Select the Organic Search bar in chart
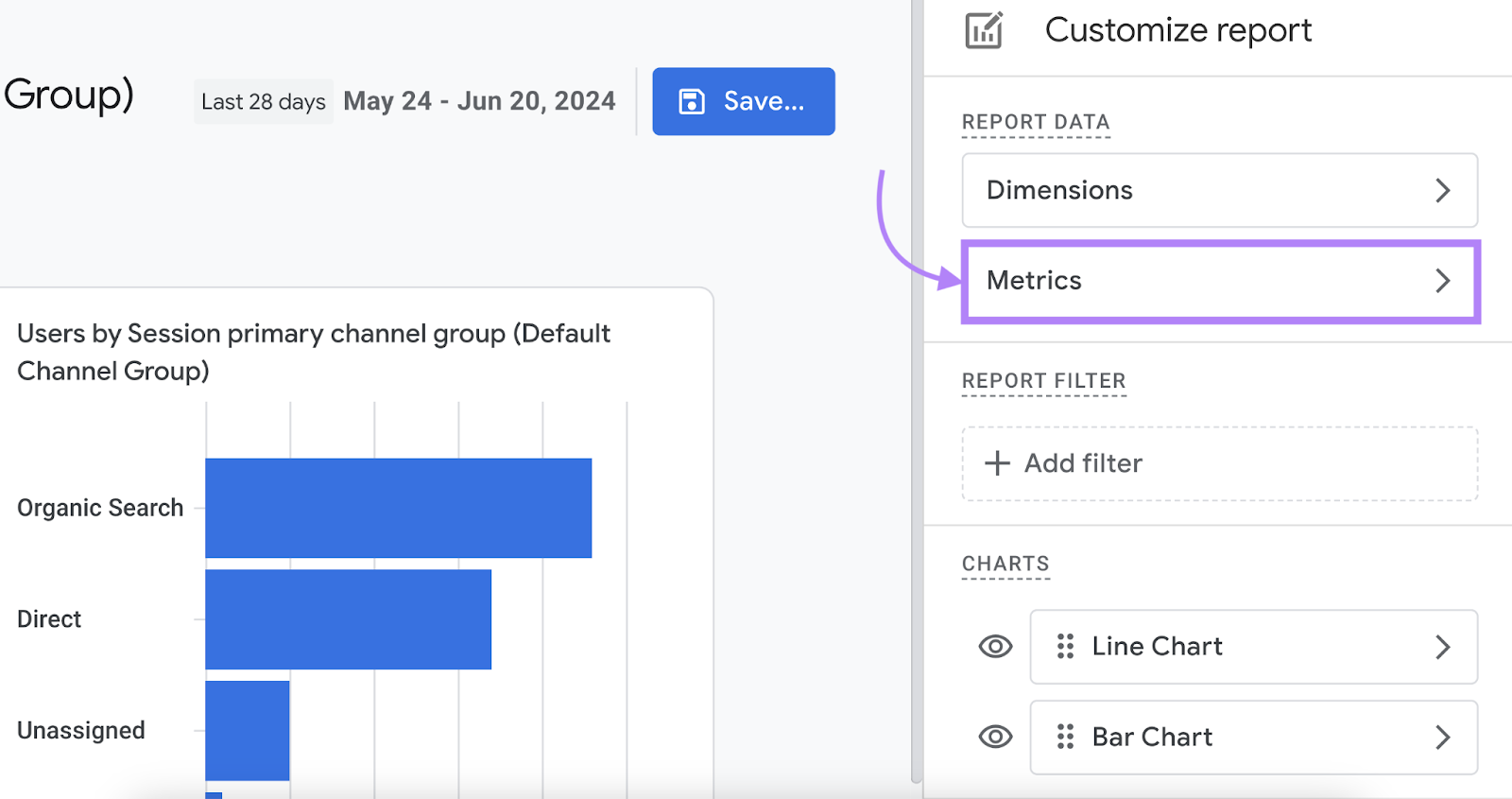The image size is (1512, 799). pos(398,508)
